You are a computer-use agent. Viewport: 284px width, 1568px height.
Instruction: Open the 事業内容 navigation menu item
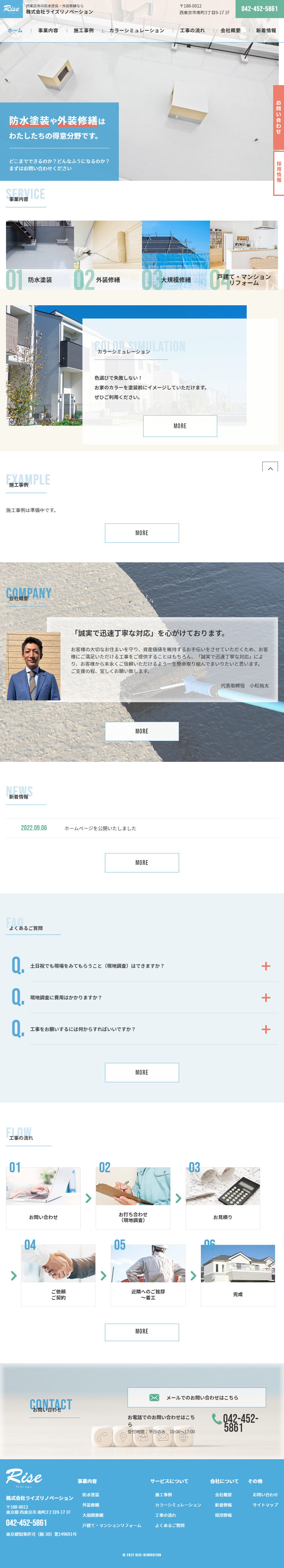click(x=48, y=30)
